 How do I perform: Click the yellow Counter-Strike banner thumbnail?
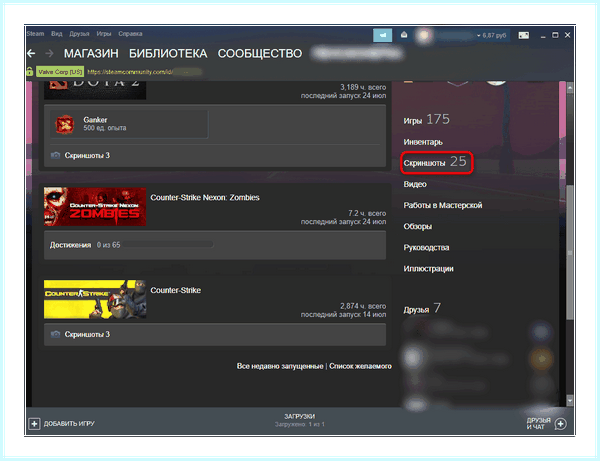click(x=95, y=299)
